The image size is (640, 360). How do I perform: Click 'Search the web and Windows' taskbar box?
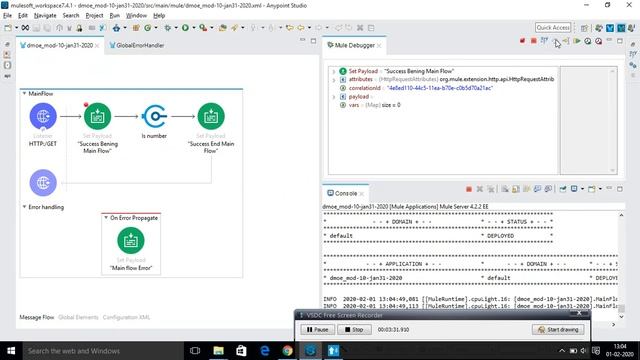pyautogui.click(x=102, y=351)
